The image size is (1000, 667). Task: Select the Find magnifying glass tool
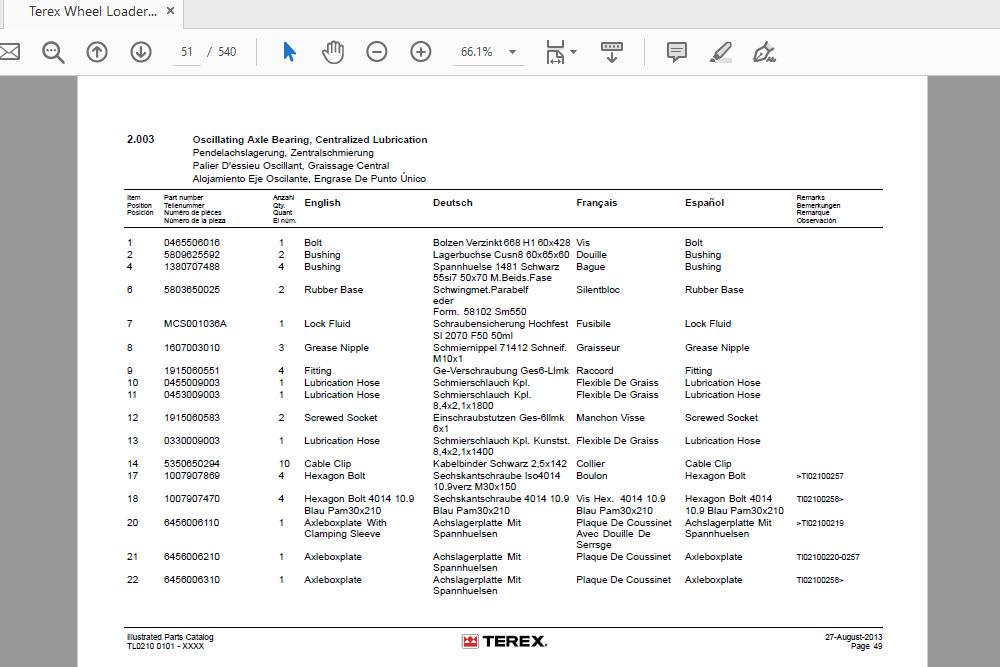click(53, 51)
